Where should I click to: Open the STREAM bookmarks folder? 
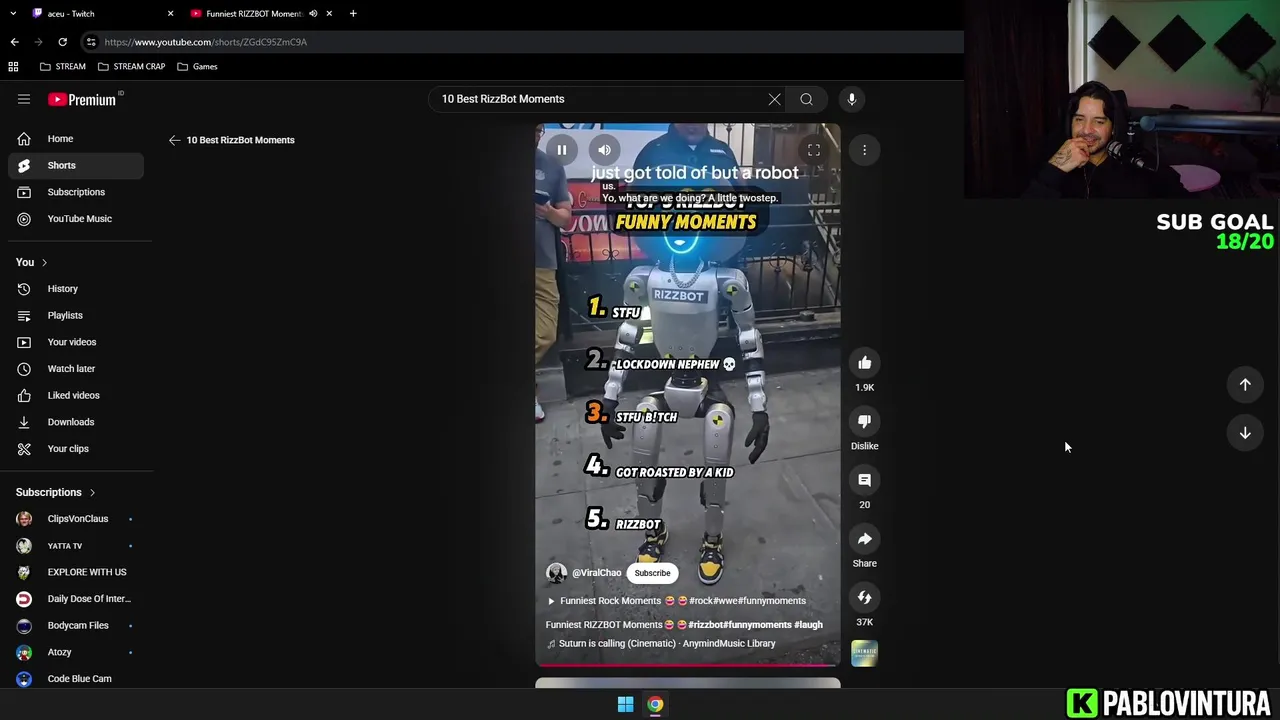63,67
